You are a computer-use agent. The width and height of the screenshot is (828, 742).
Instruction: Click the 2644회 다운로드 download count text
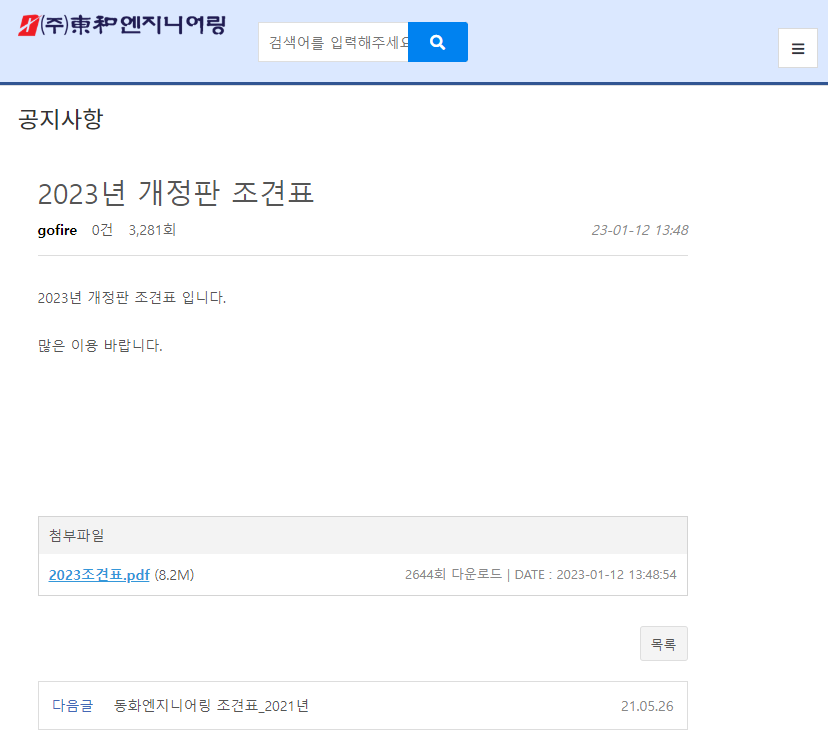coord(453,575)
